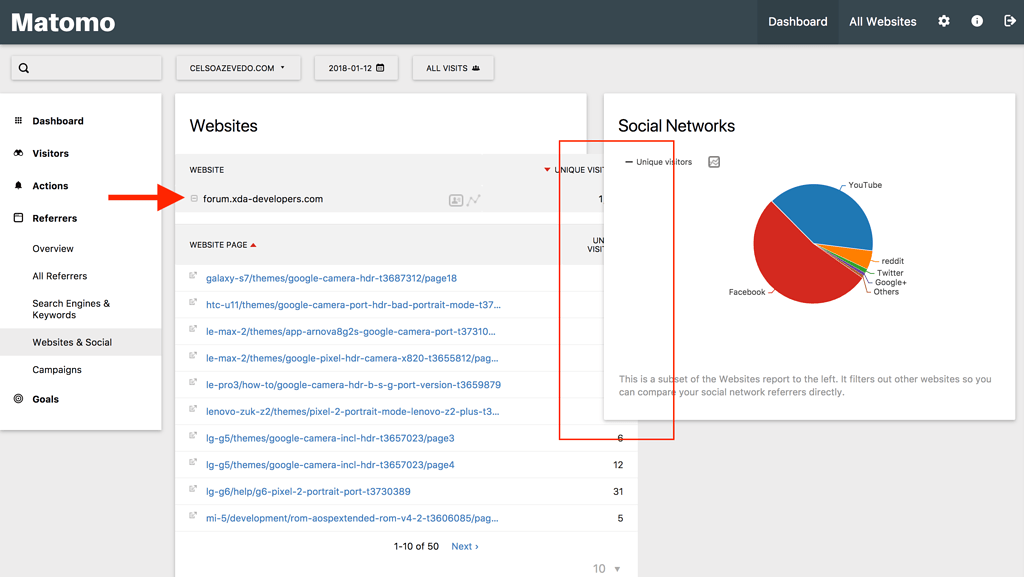Open external link icon beside le-pro3 page
Viewport: 1024px width, 577px height.
click(193, 382)
